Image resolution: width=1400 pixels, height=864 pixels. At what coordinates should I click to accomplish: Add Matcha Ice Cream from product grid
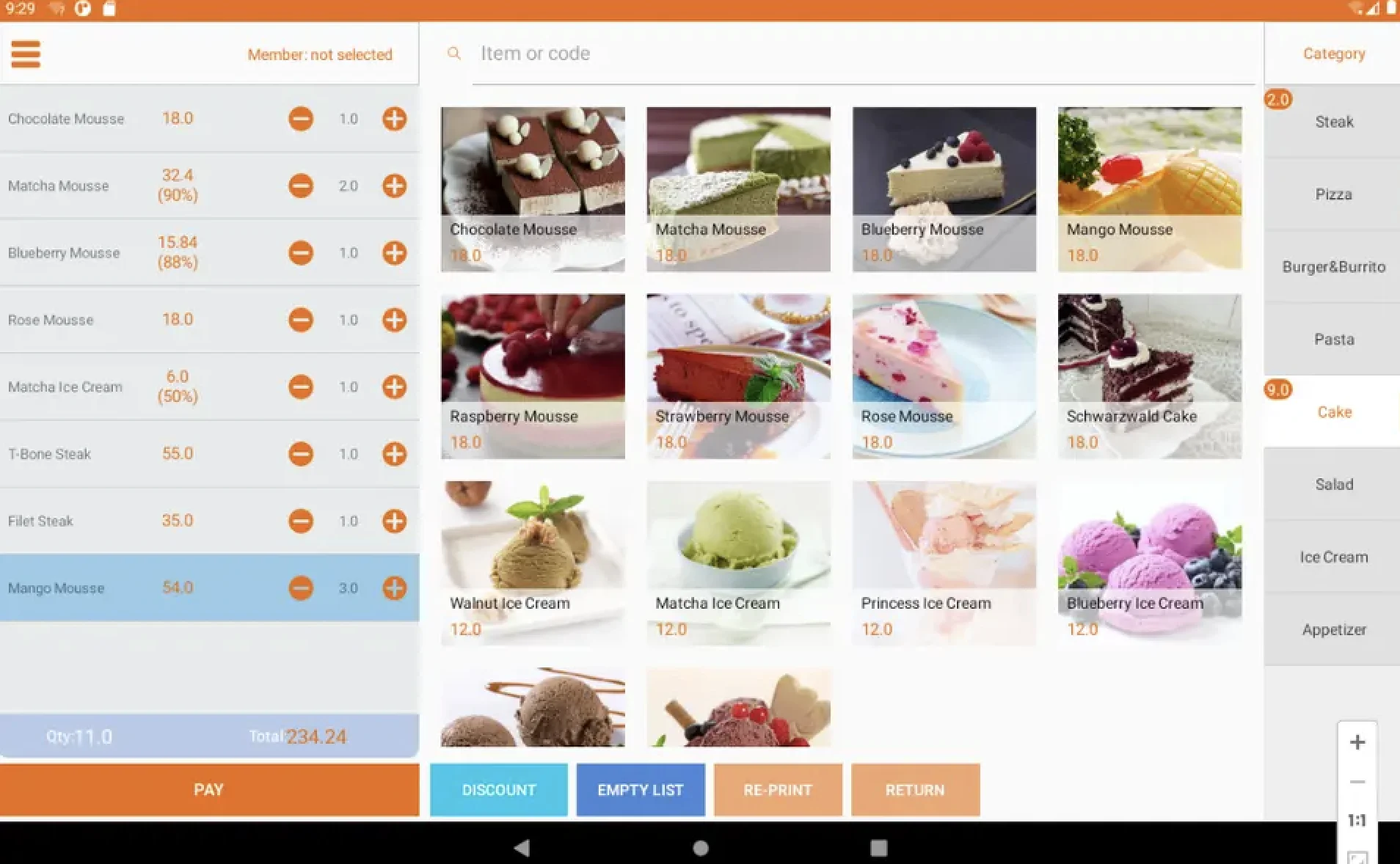[x=738, y=563]
